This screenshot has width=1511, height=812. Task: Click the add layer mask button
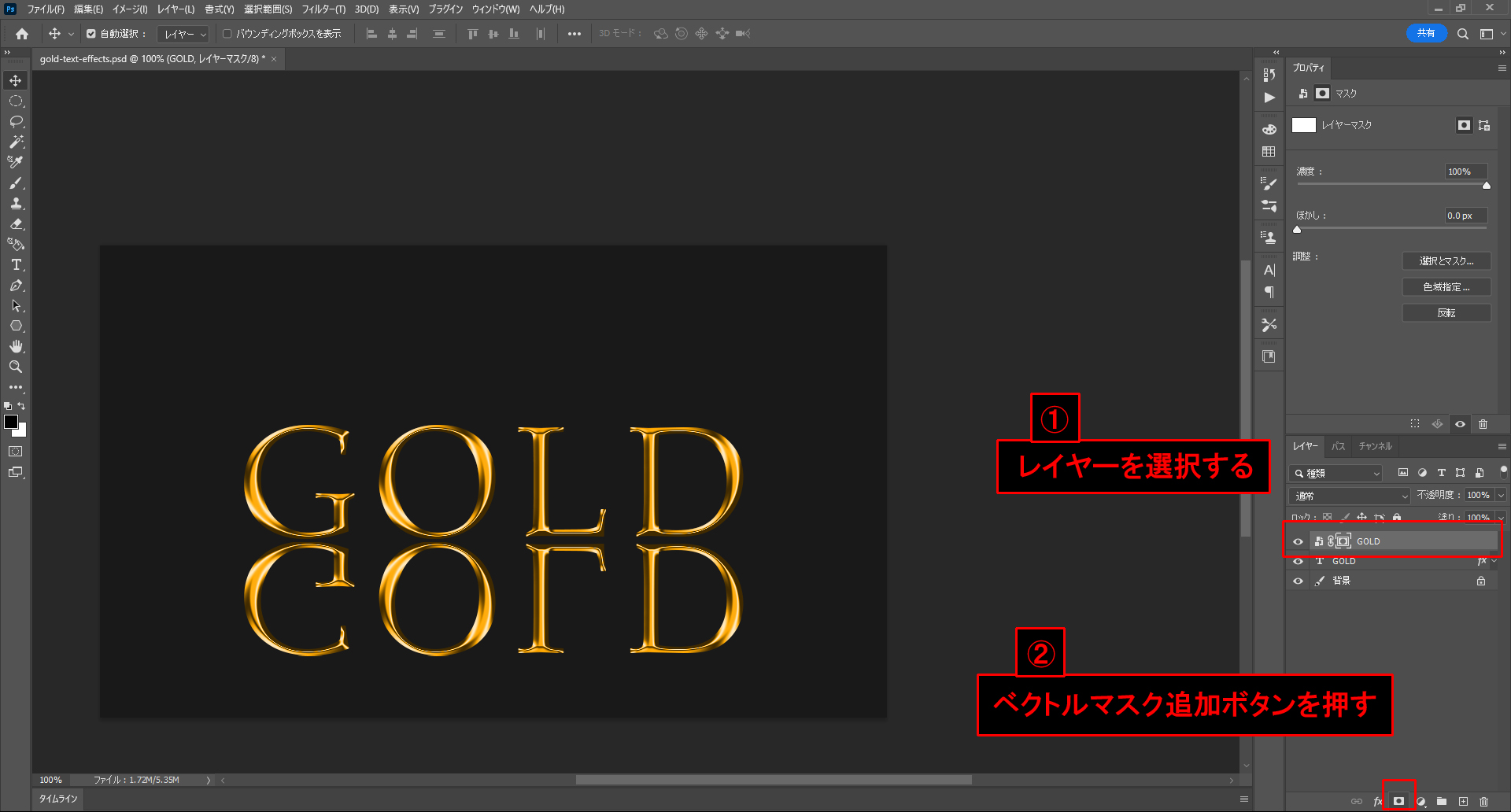tap(1398, 801)
